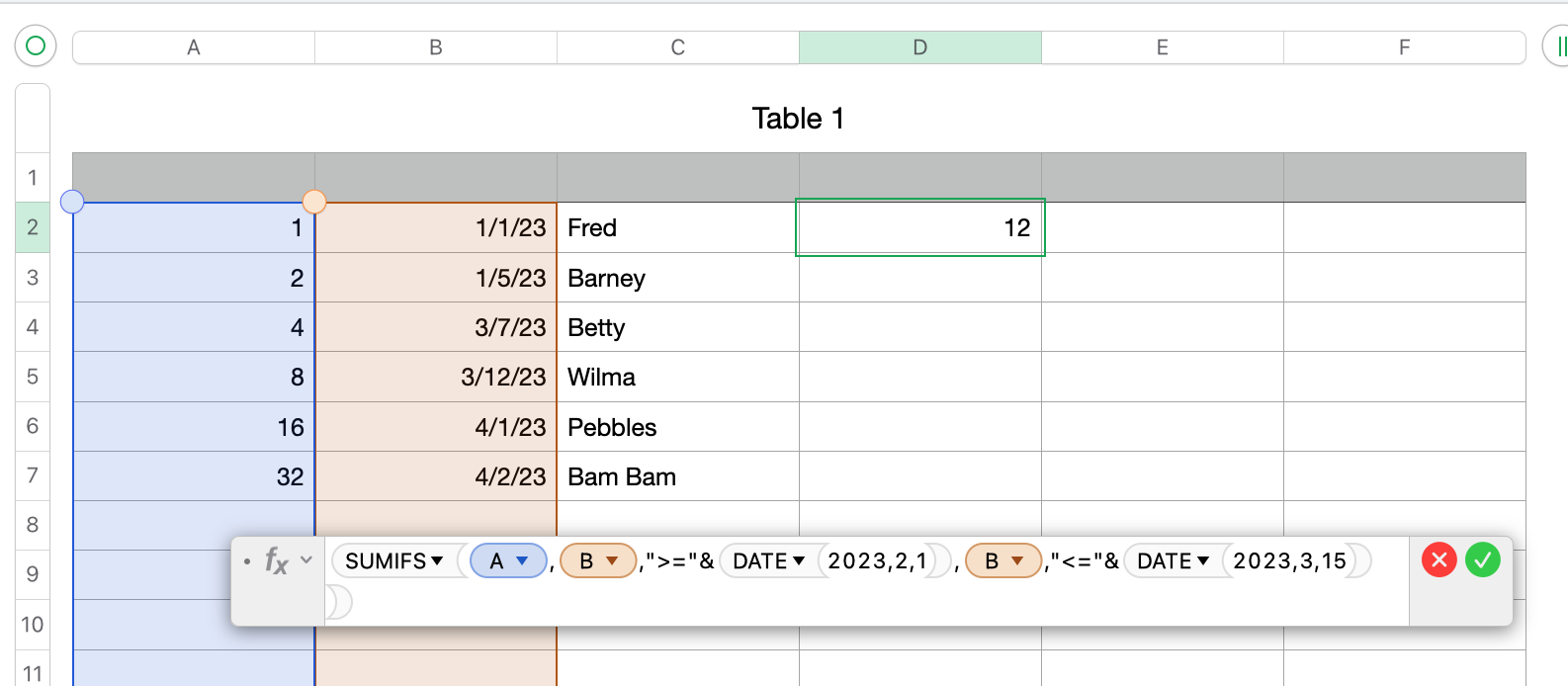The image size is (1568, 686).
Task: Open the second orange B token dropdown
Action: tap(1017, 561)
